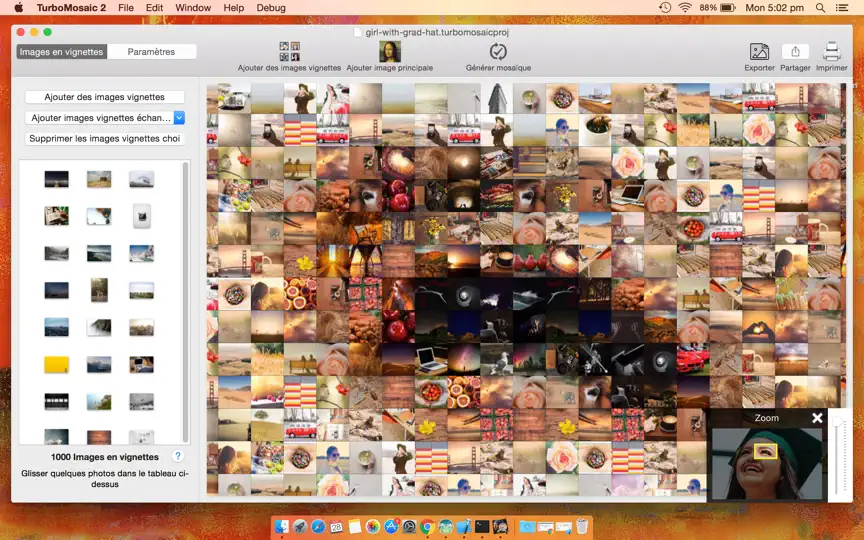Switch to the Paramètres tab
The width and height of the screenshot is (864, 540).
point(152,52)
